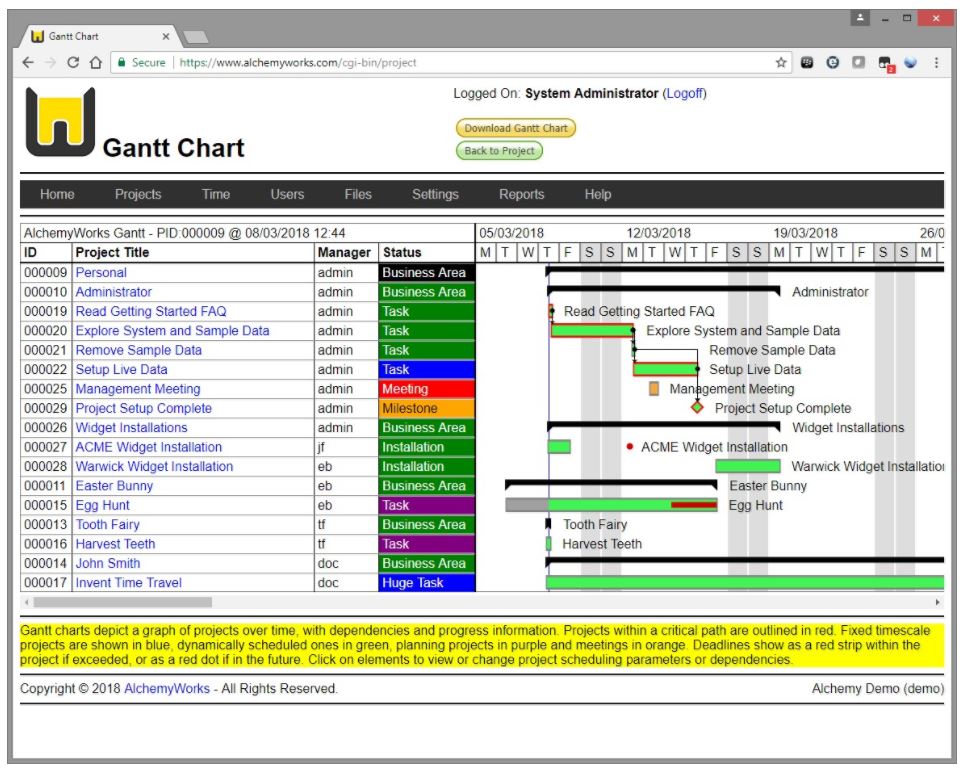The width and height of the screenshot is (967, 775).
Task: Click ACME Widget Installation red deadline dot
Action: (630, 446)
